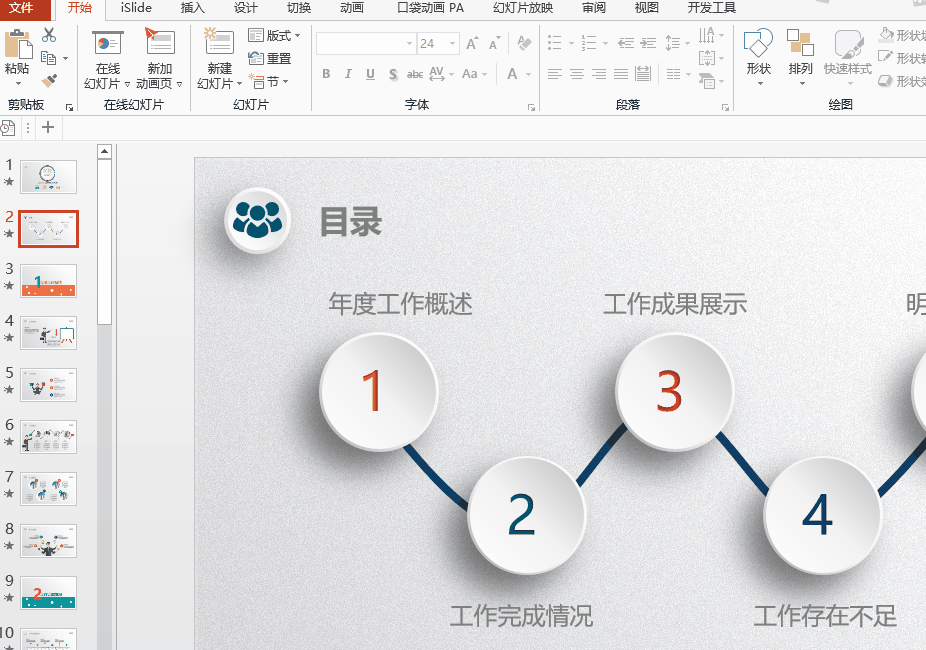The height and width of the screenshot is (650, 926).
Task: Toggle italic formatting
Action: tap(348, 75)
